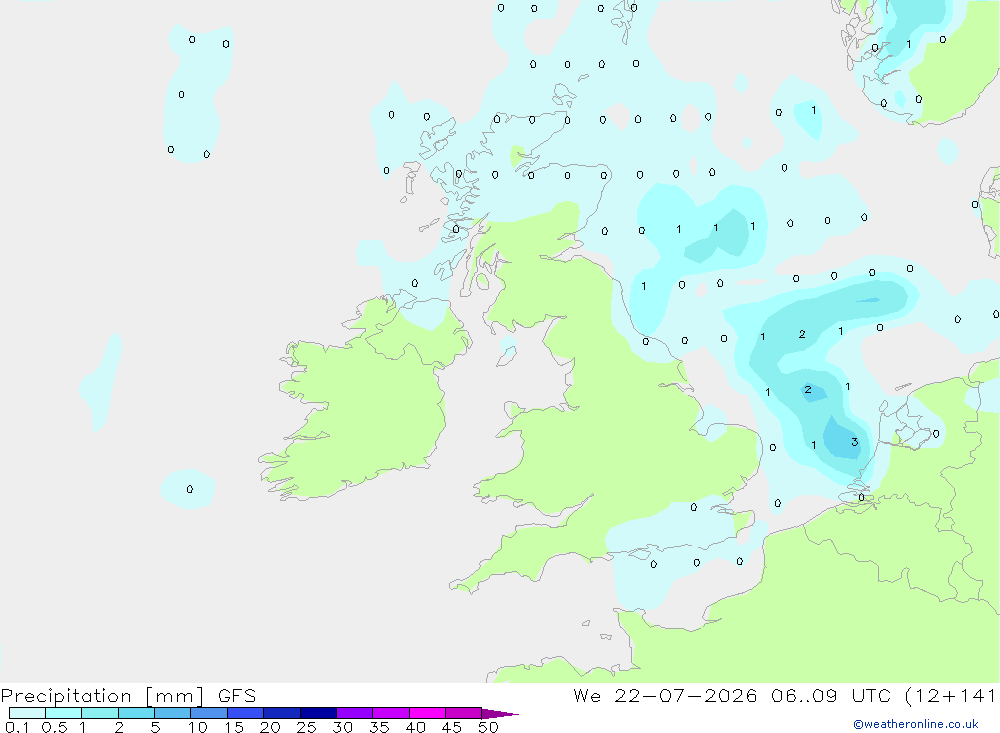This screenshot has width=1000, height=733.
Task: Click the '(12+141' forecast run text
Action: pos(950,695)
